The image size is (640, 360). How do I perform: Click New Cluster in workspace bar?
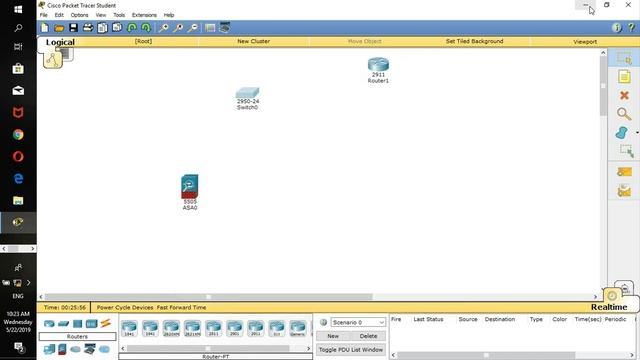(x=253, y=41)
